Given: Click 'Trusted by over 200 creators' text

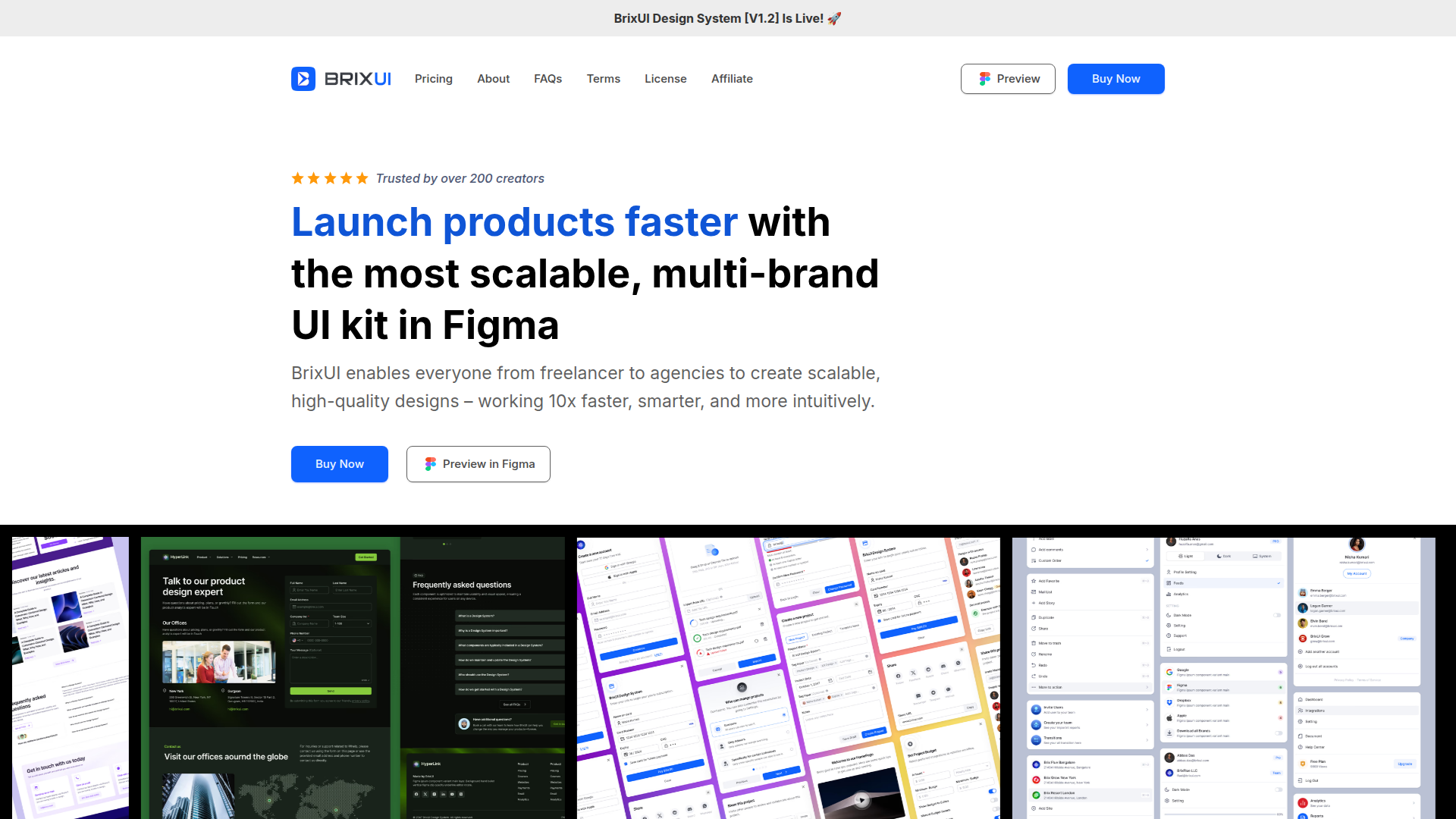Looking at the screenshot, I should (460, 178).
